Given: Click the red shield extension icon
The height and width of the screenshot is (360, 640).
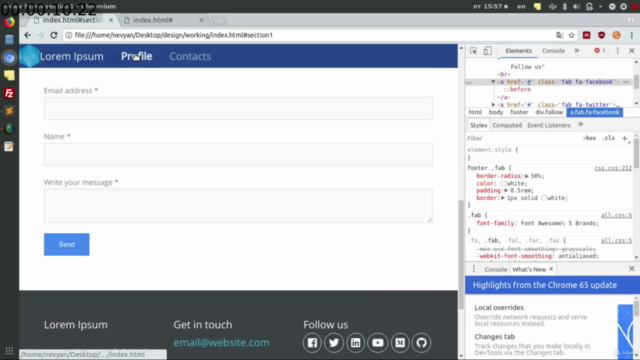Looking at the screenshot, I should (601, 35).
